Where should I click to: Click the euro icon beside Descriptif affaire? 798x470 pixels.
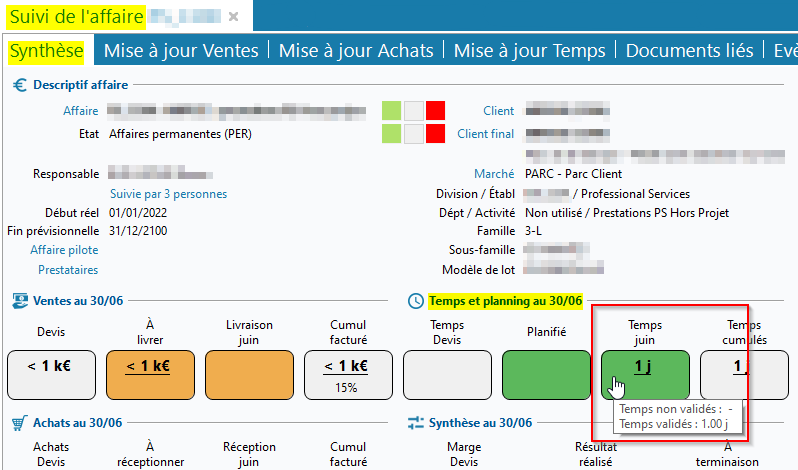(x=19, y=85)
